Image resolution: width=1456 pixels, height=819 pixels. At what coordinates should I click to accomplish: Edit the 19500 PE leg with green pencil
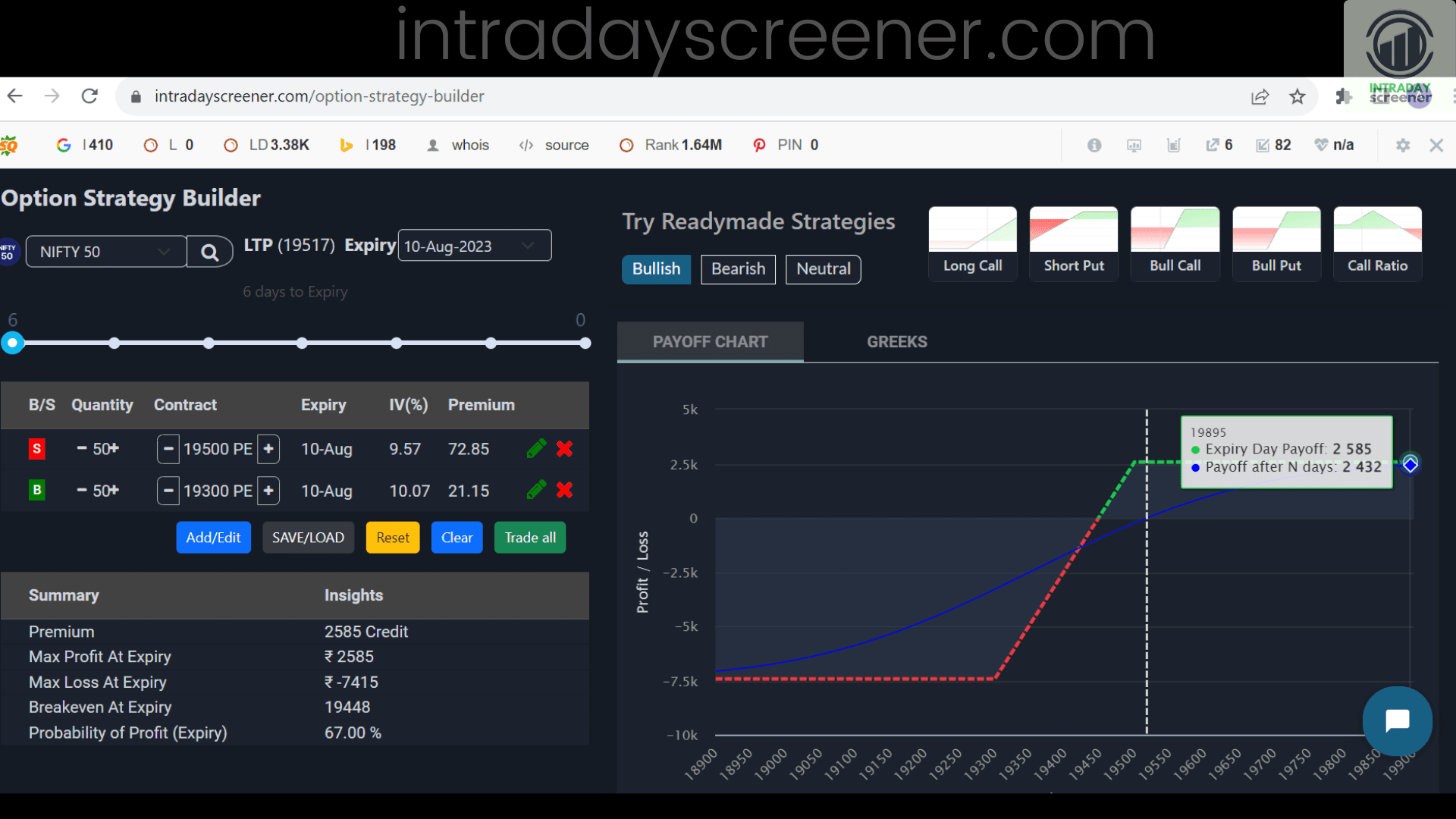pyautogui.click(x=536, y=449)
